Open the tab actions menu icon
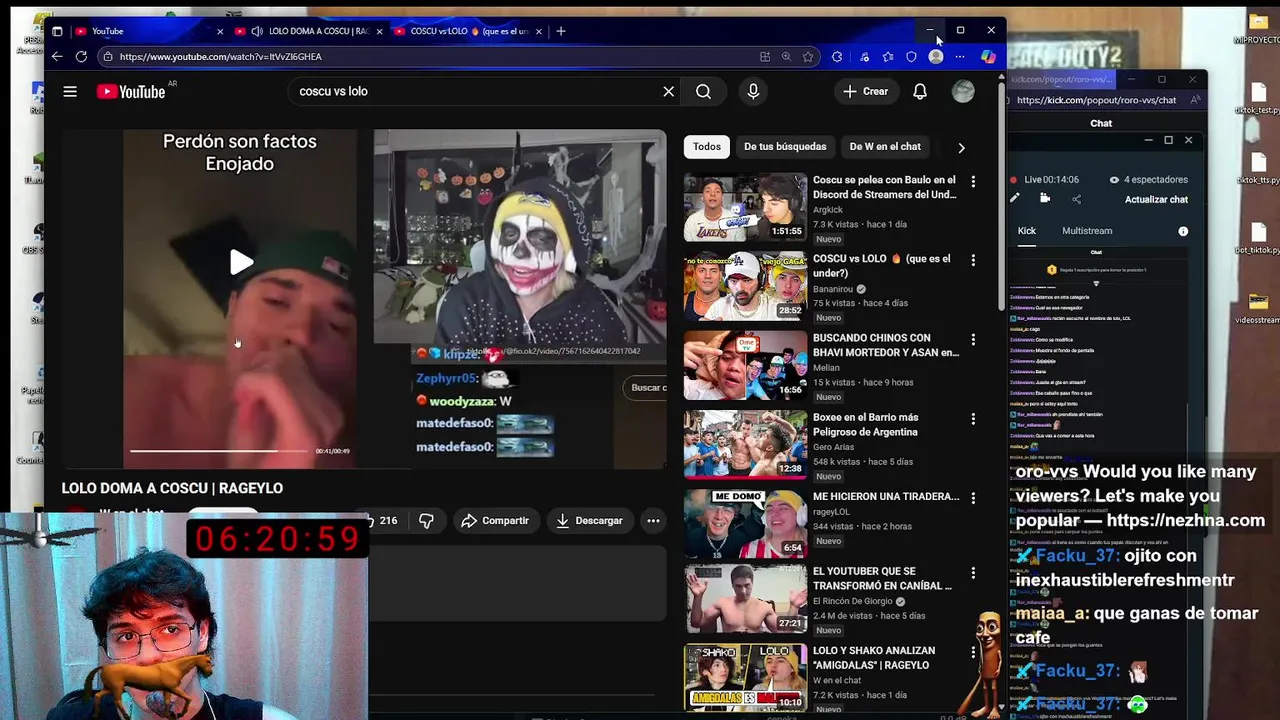Viewport: 1280px width, 720px height. (x=57, y=31)
